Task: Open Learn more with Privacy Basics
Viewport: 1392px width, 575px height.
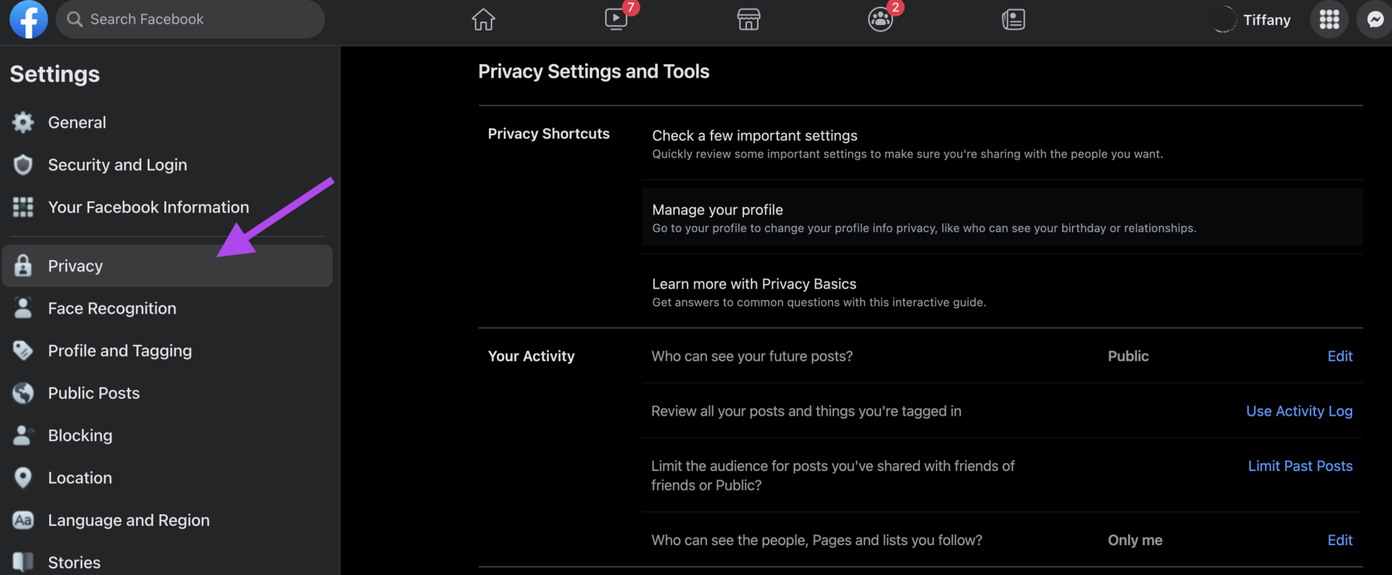Action: (x=1002, y=291)
